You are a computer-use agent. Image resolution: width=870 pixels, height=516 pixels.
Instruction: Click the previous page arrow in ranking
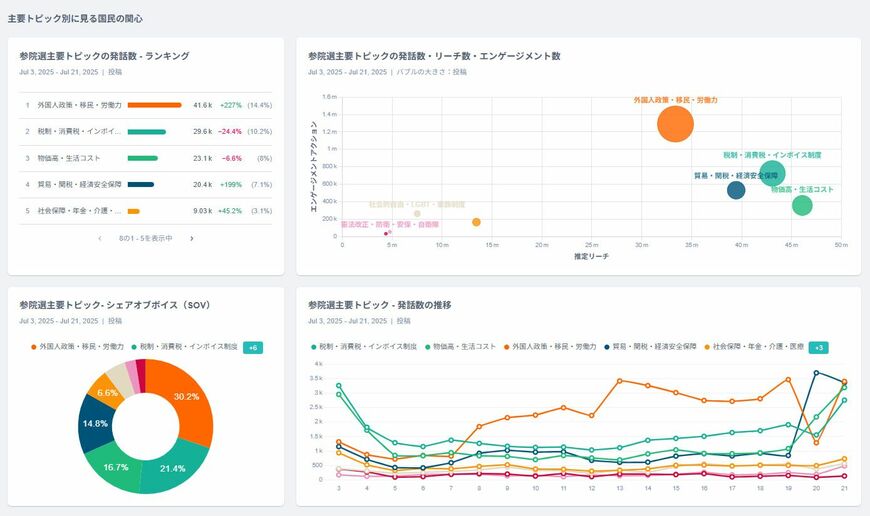99,239
